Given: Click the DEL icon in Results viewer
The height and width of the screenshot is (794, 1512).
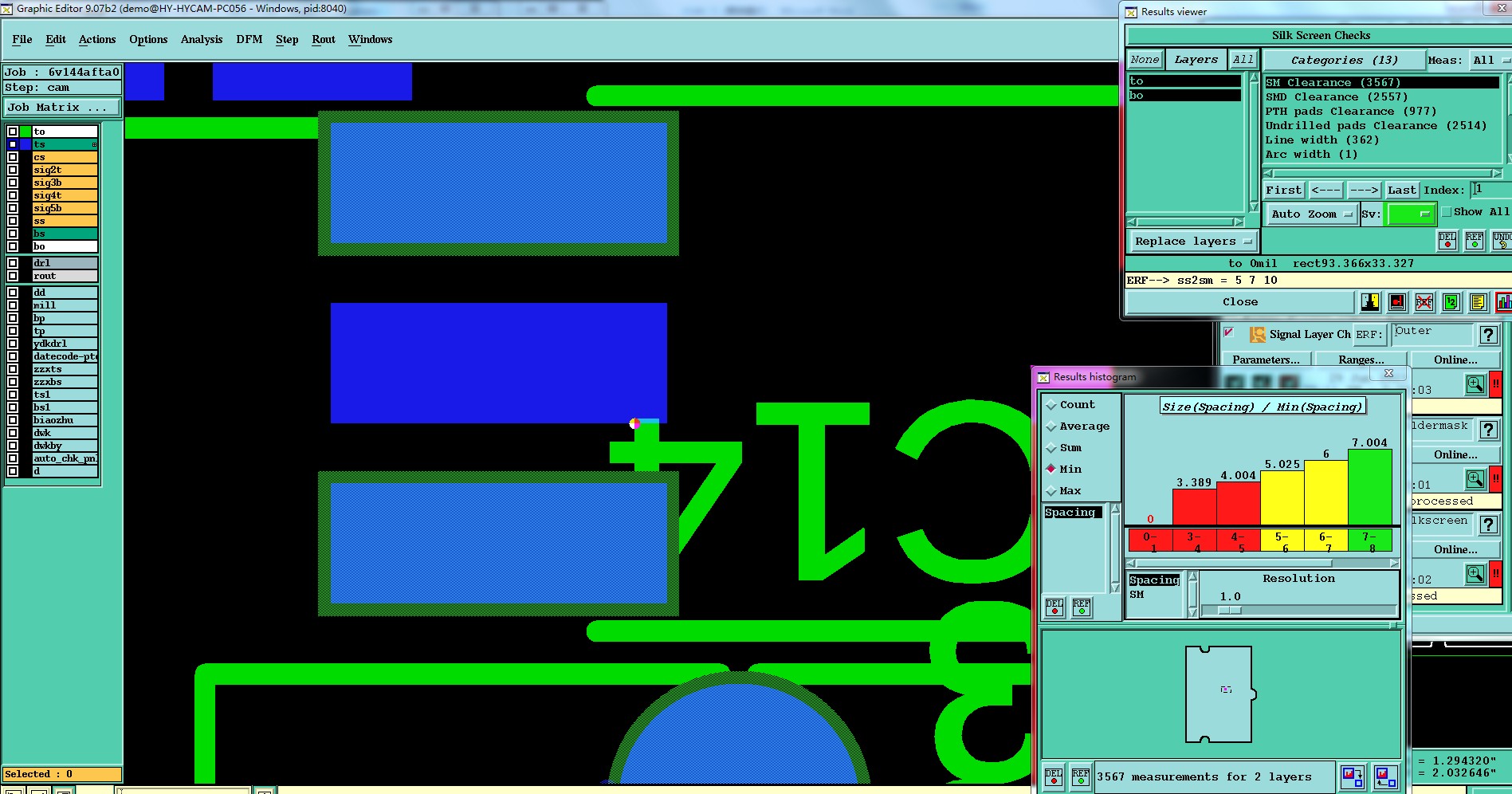Looking at the screenshot, I should coord(1447,240).
